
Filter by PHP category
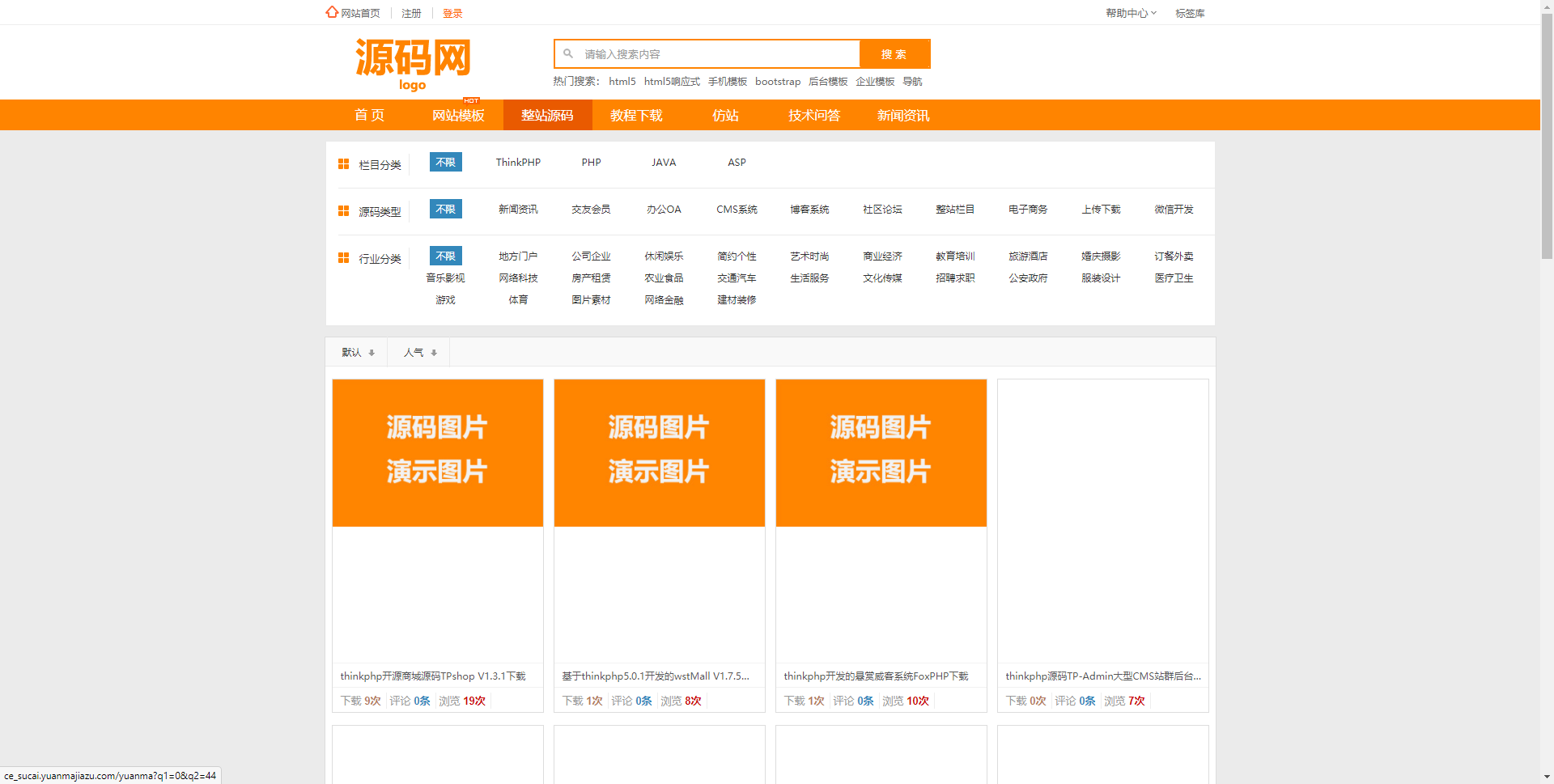click(x=591, y=162)
